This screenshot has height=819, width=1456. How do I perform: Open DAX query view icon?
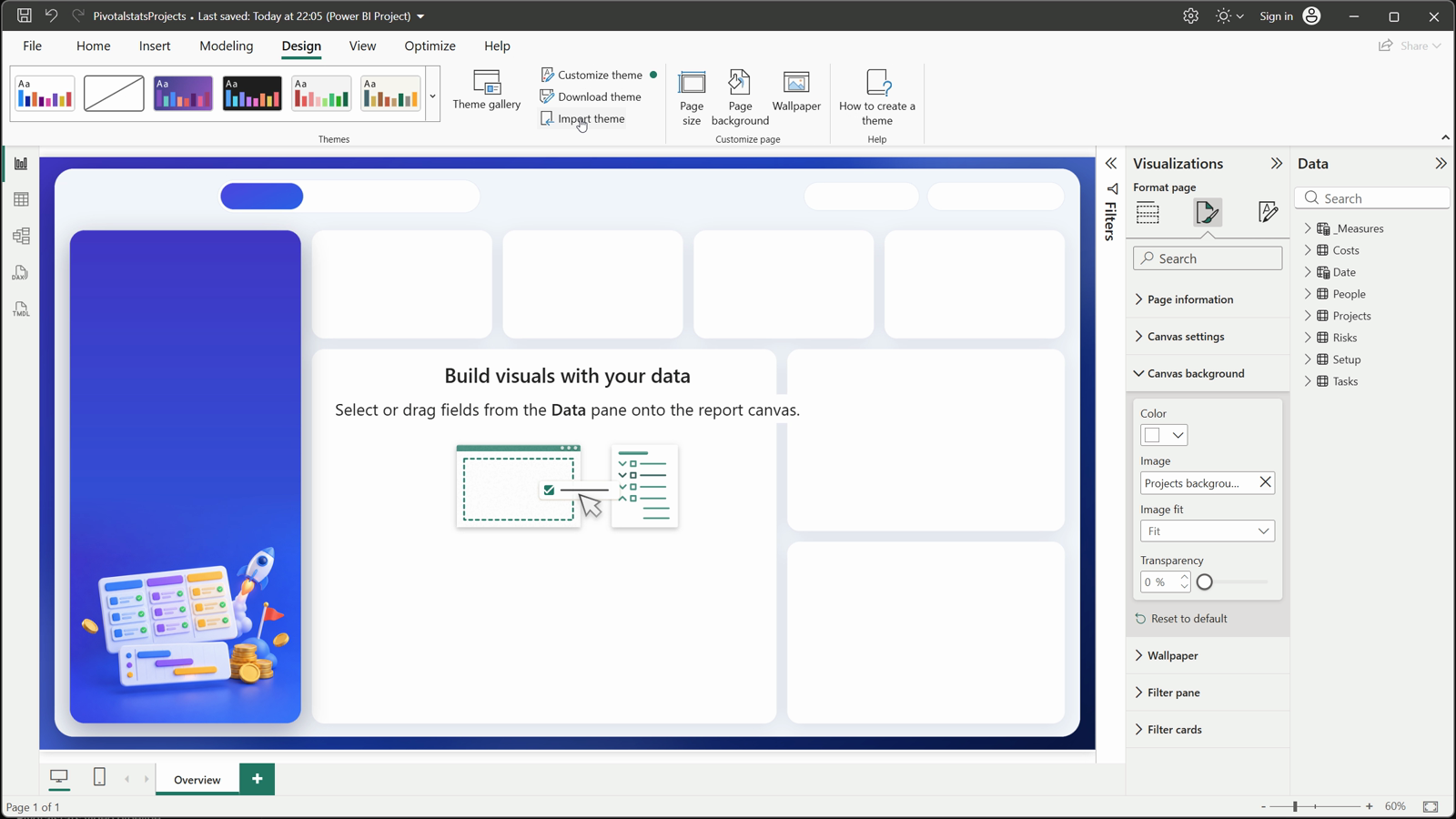coord(21,273)
